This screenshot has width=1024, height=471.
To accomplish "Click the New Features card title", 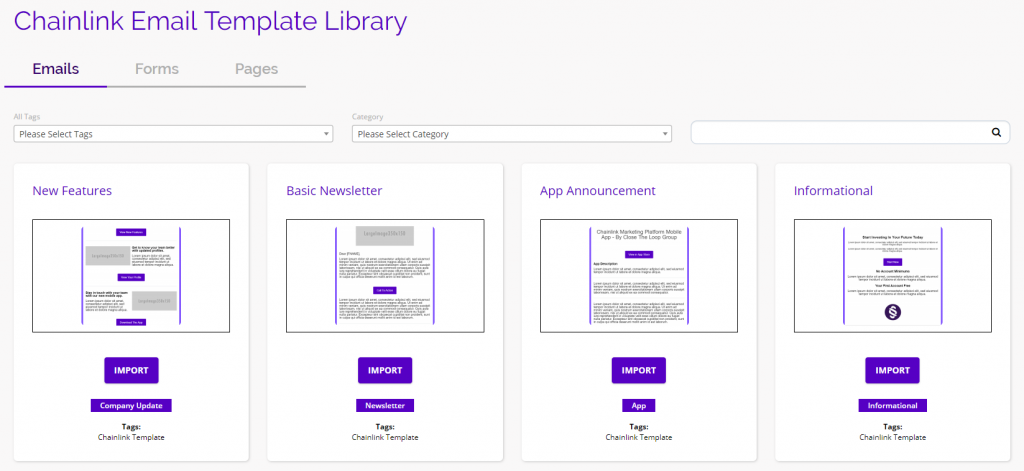I will click(72, 191).
